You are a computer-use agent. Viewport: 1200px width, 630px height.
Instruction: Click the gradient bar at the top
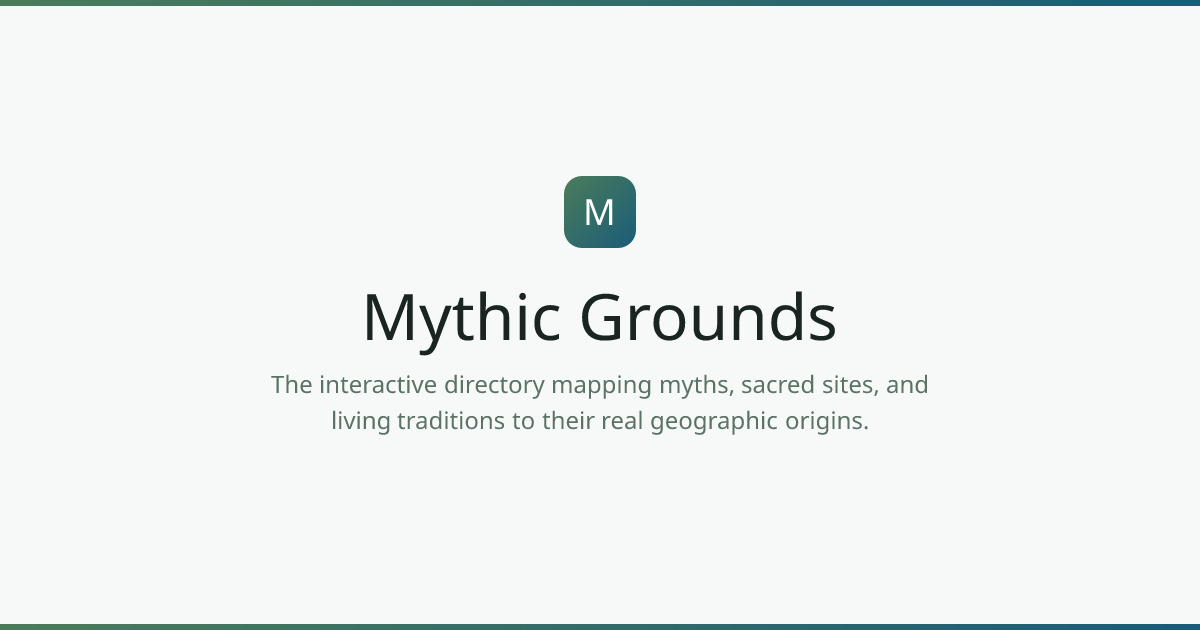point(600,4)
